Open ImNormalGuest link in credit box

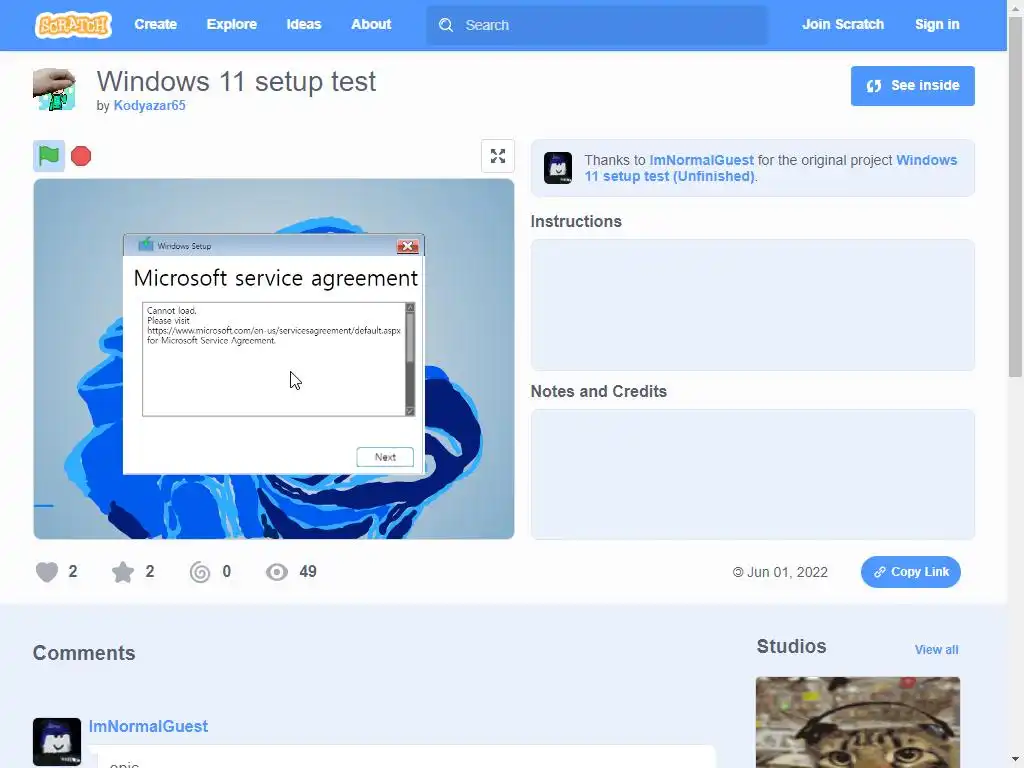coord(701,160)
